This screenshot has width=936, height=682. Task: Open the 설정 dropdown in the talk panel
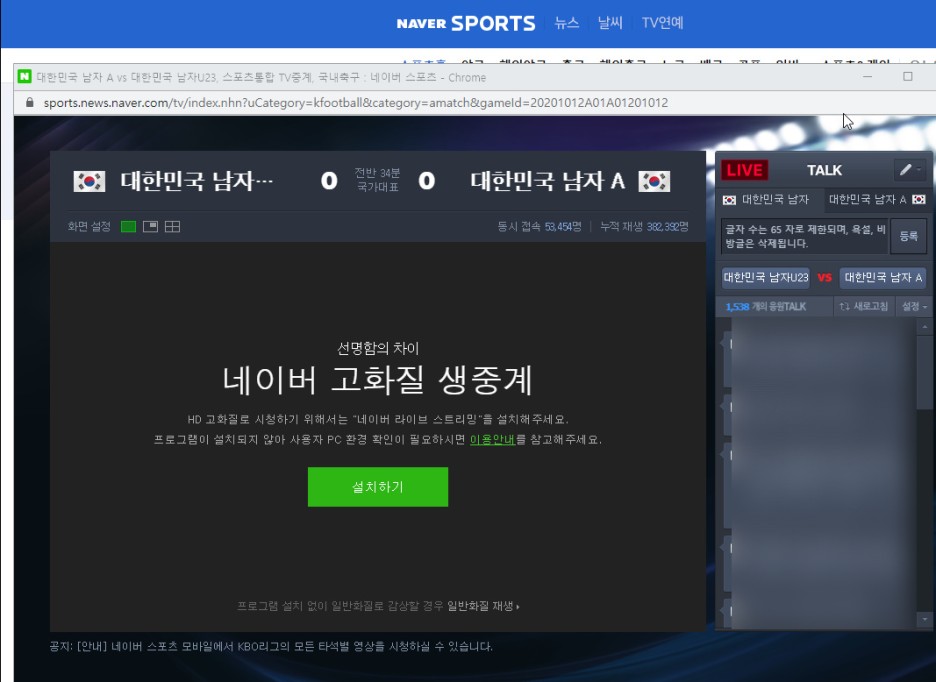pos(914,306)
